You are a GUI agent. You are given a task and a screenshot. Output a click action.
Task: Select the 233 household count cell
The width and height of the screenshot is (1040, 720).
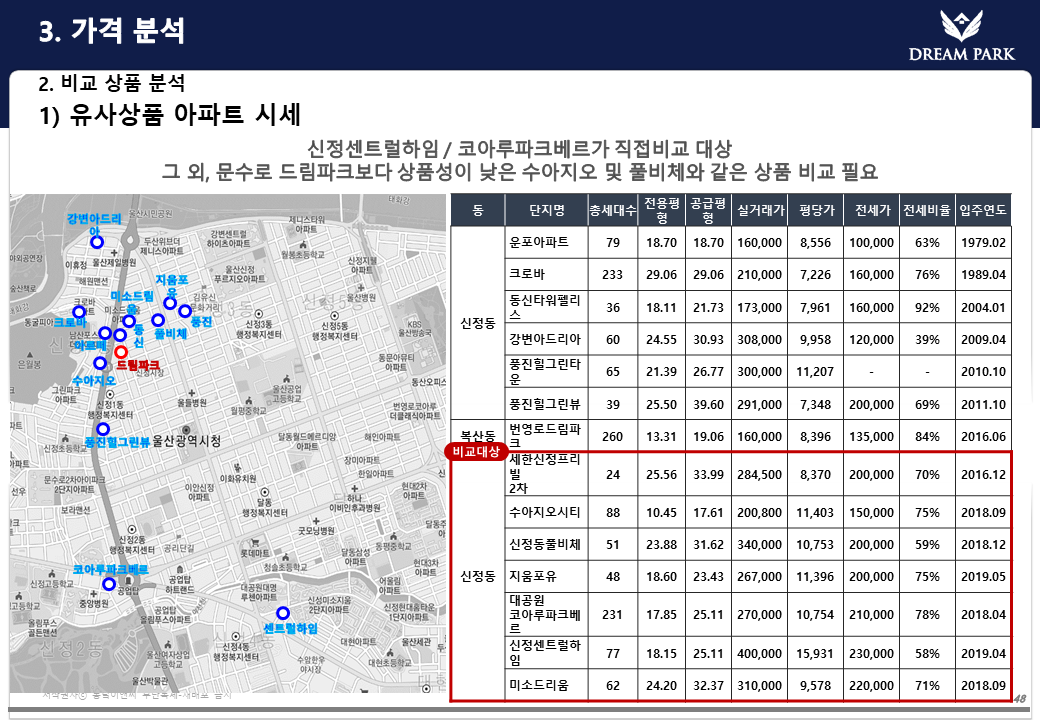point(612,274)
